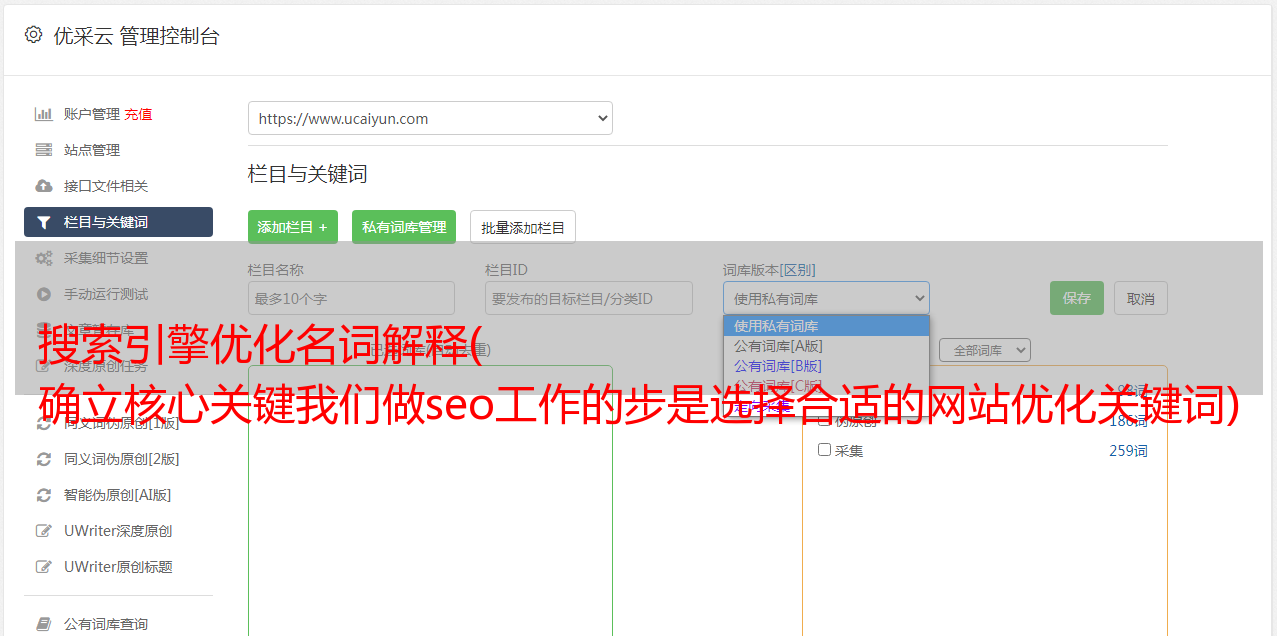Open the 全部词库 filter dropdown
Viewport: 1277px width, 636px height.
[985, 350]
